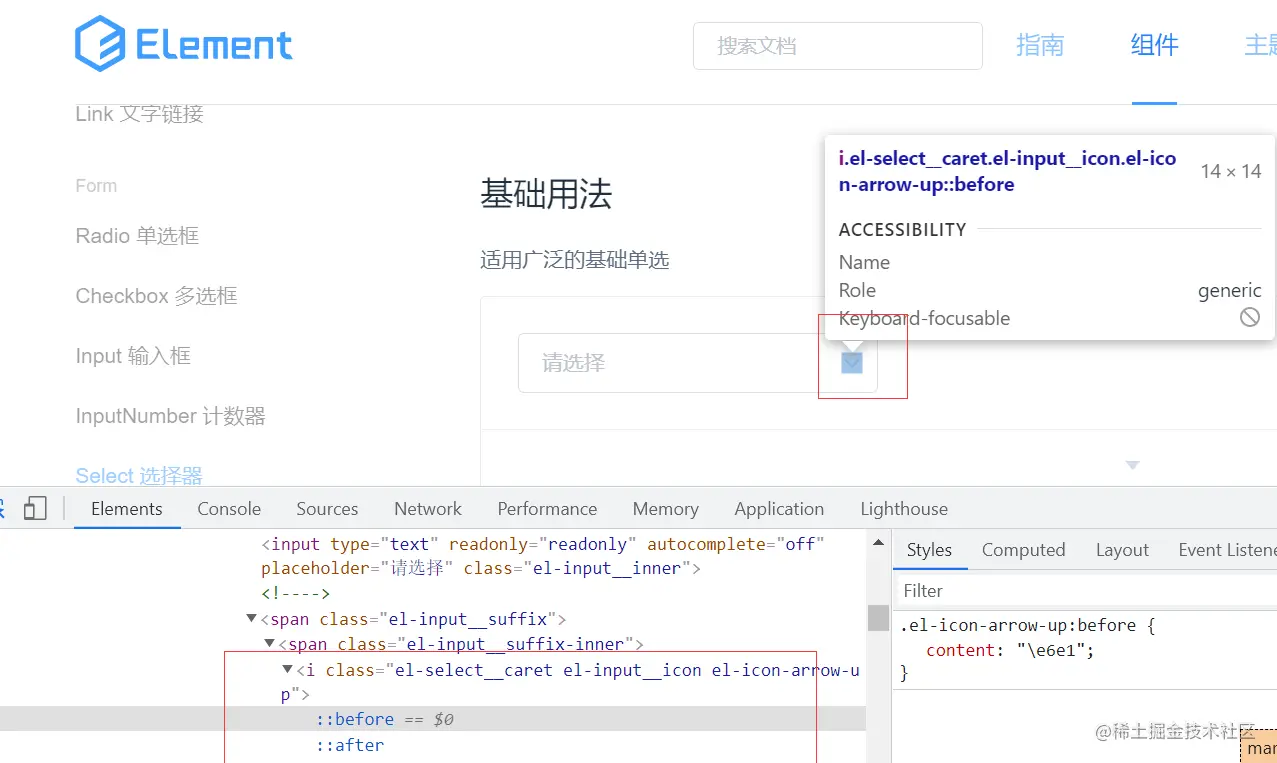Switch to the Console tab
This screenshot has height=763, width=1277.
(229, 509)
